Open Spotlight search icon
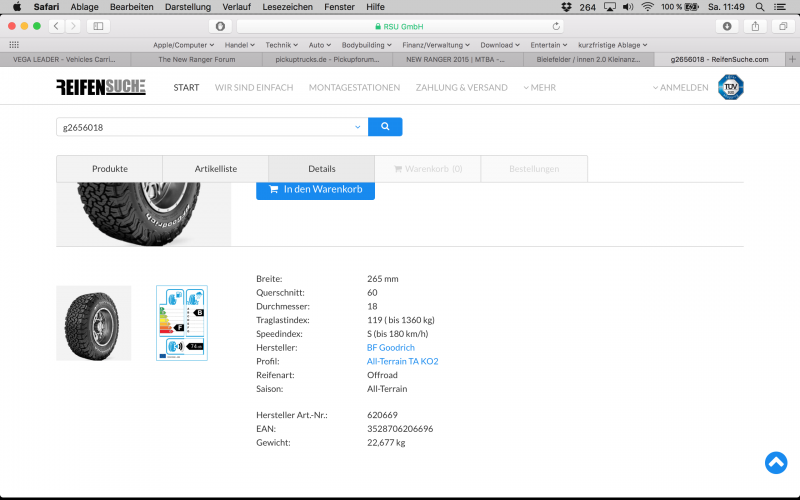Image resolution: width=800 pixels, height=500 pixels. [x=760, y=7]
